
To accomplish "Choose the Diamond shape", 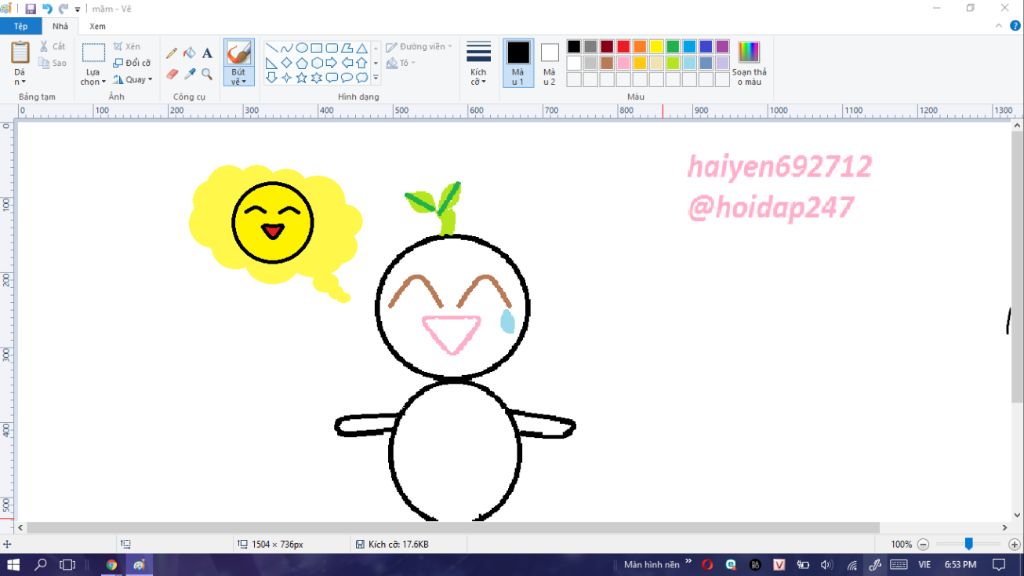I will (x=287, y=63).
